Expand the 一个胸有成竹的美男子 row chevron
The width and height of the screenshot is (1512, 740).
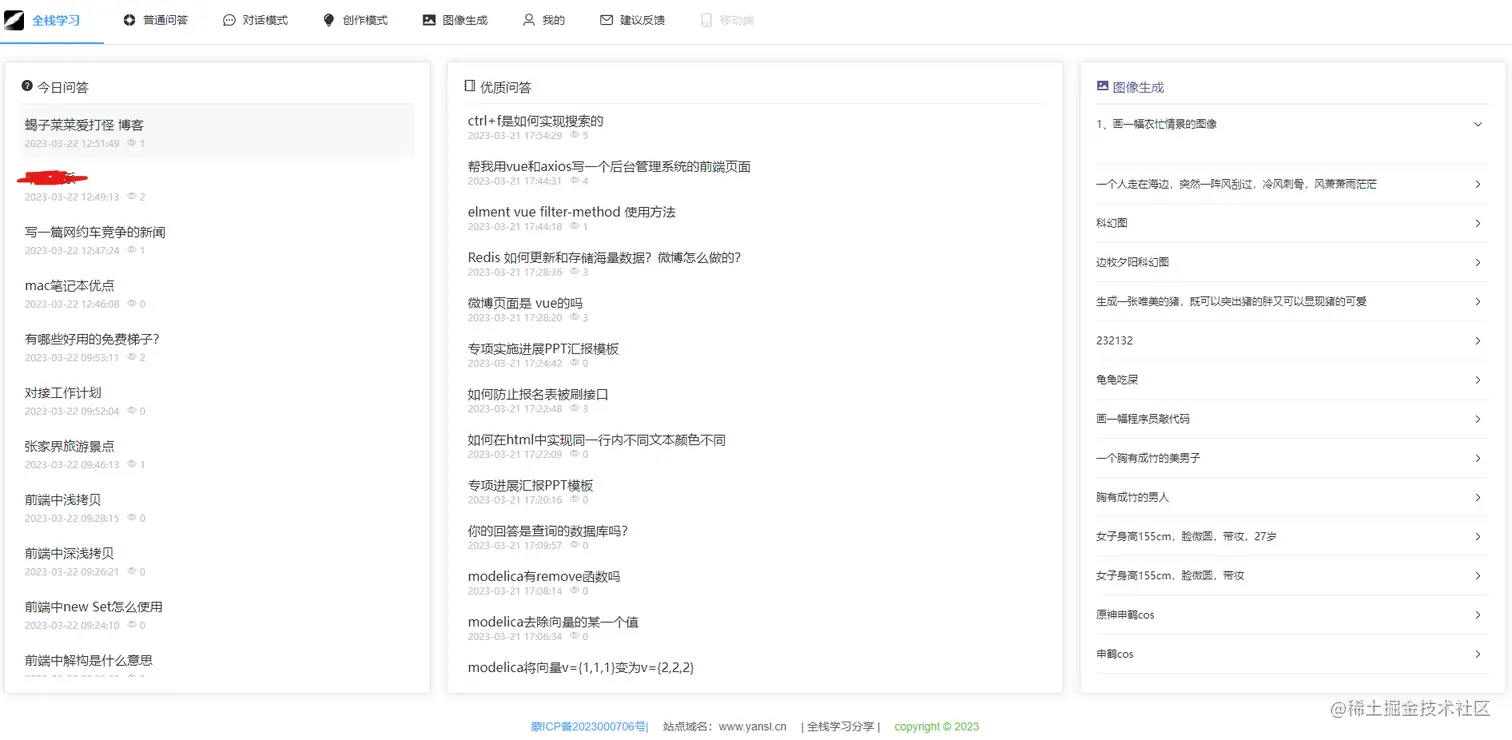point(1477,458)
